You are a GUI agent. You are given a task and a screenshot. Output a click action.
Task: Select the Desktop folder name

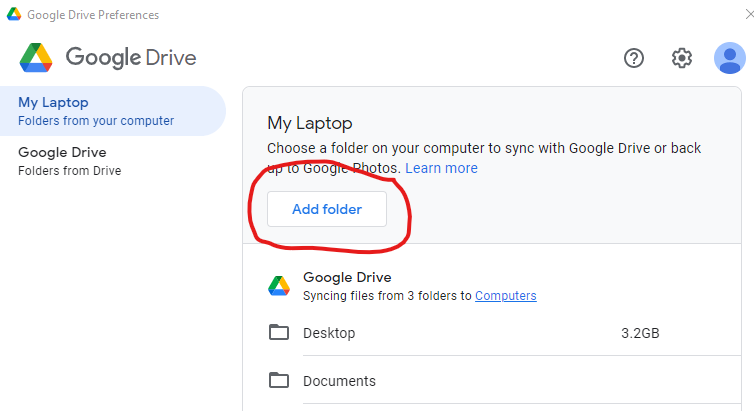coord(329,333)
